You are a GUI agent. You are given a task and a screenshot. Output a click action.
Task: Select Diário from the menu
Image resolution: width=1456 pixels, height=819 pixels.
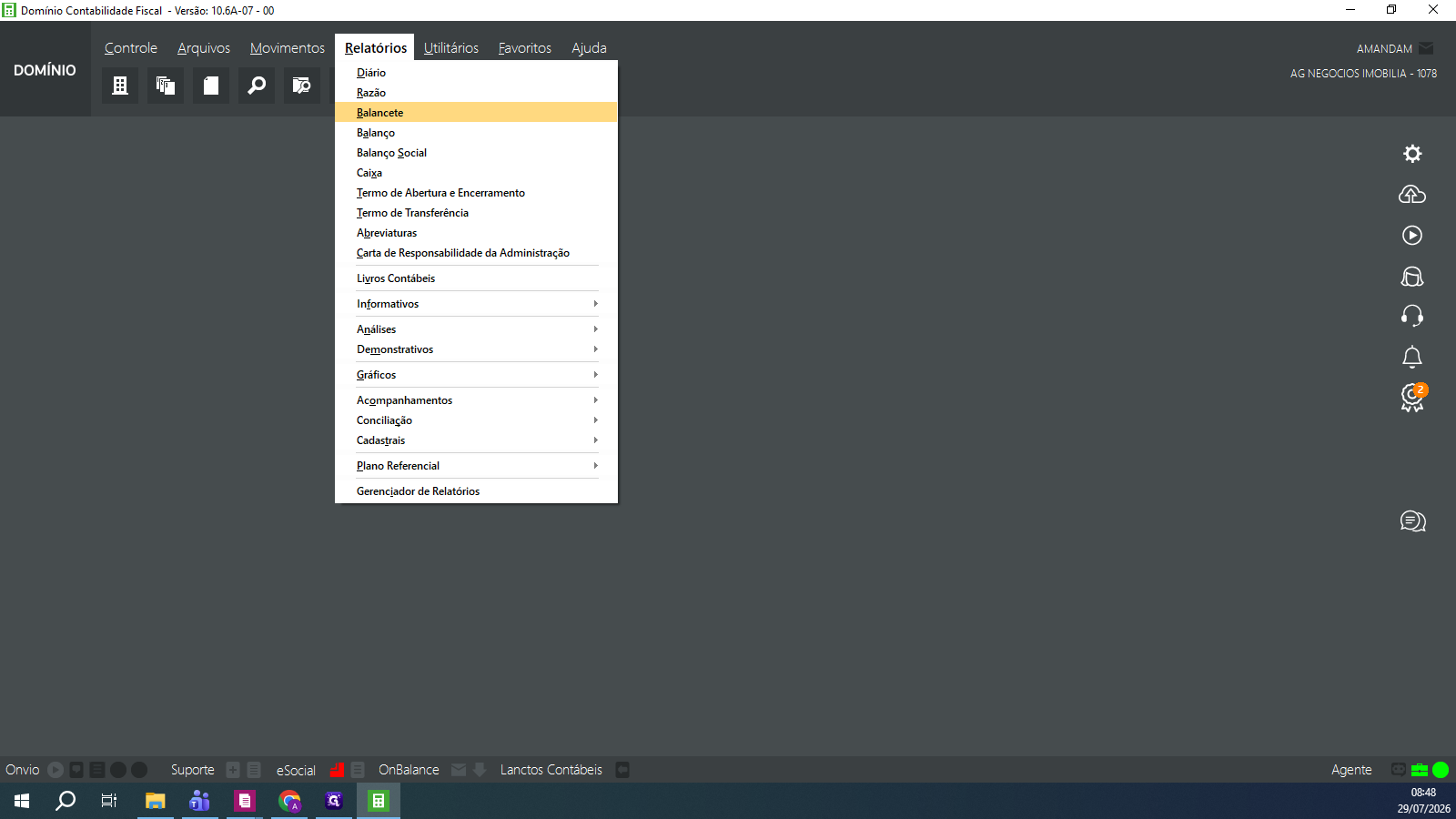(x=476, y=73)
